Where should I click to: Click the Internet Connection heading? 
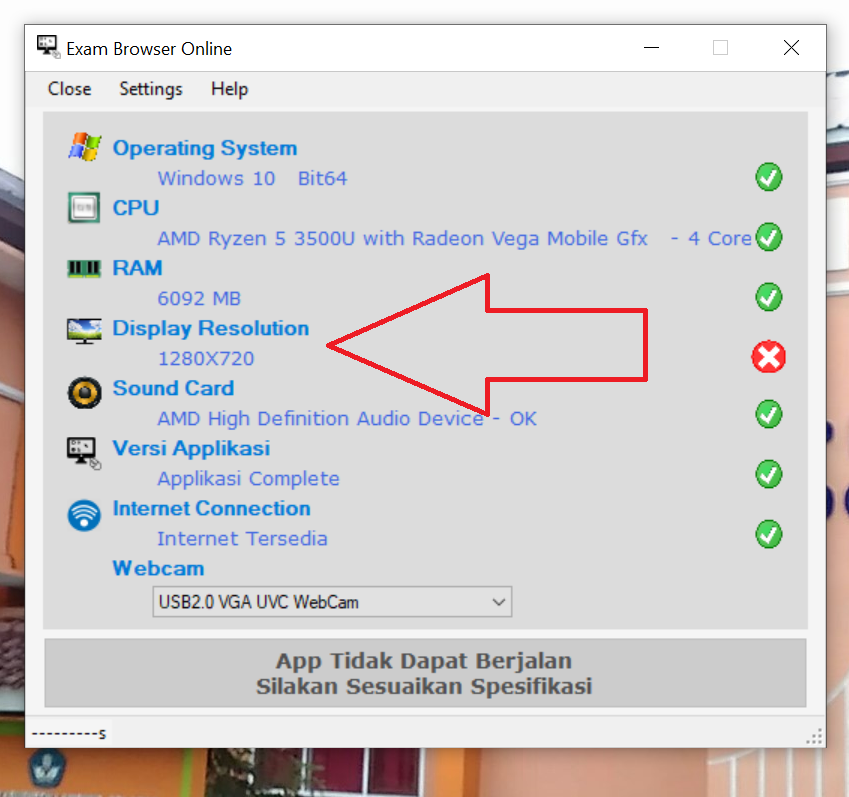click(212, 508)
